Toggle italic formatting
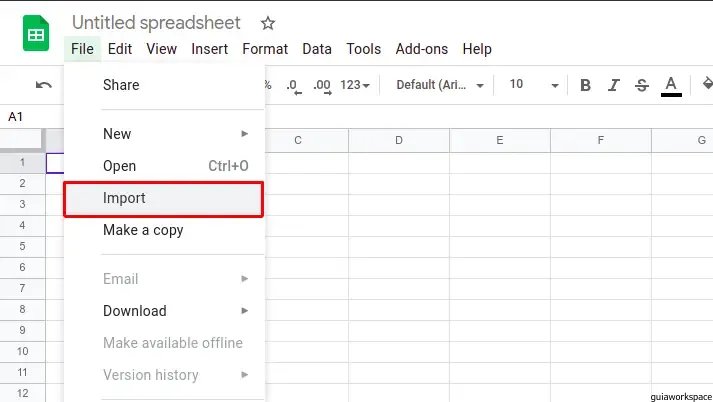 [x=613, y=85]
